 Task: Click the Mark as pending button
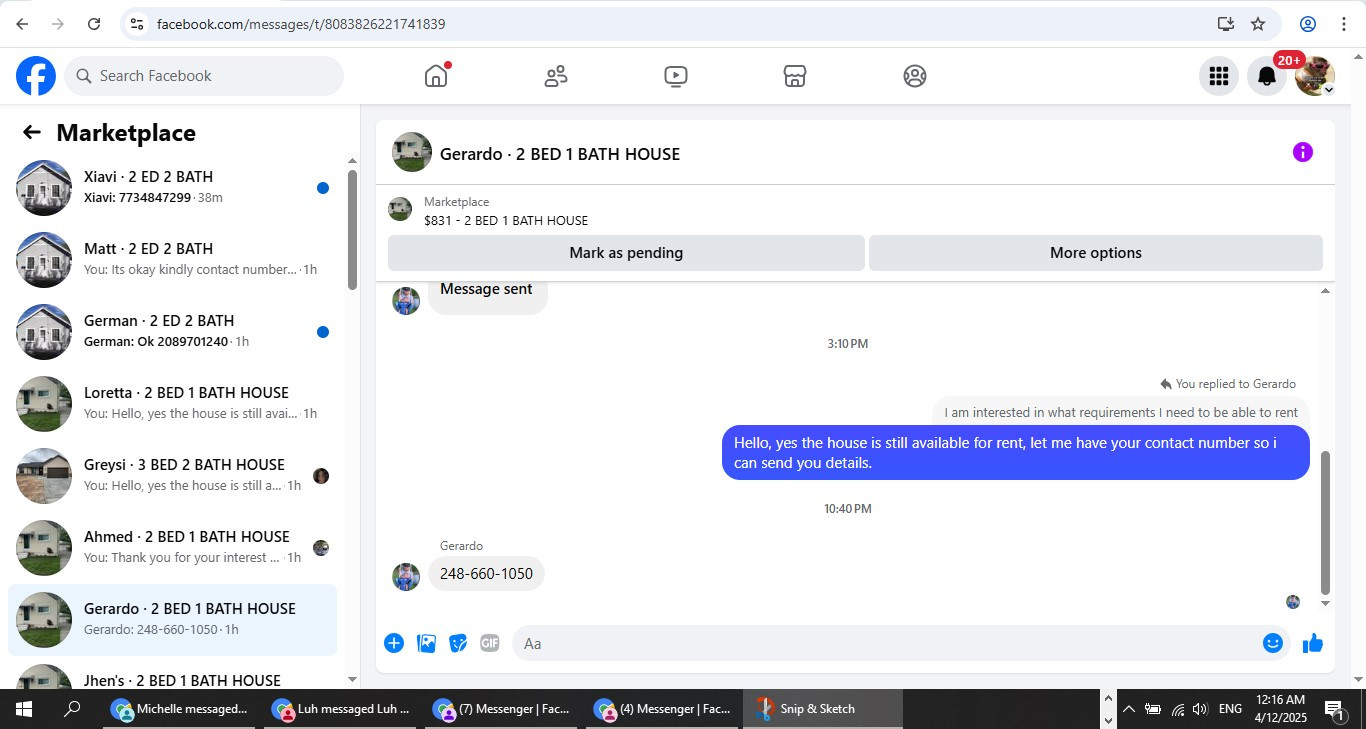[x=626, y=253]
